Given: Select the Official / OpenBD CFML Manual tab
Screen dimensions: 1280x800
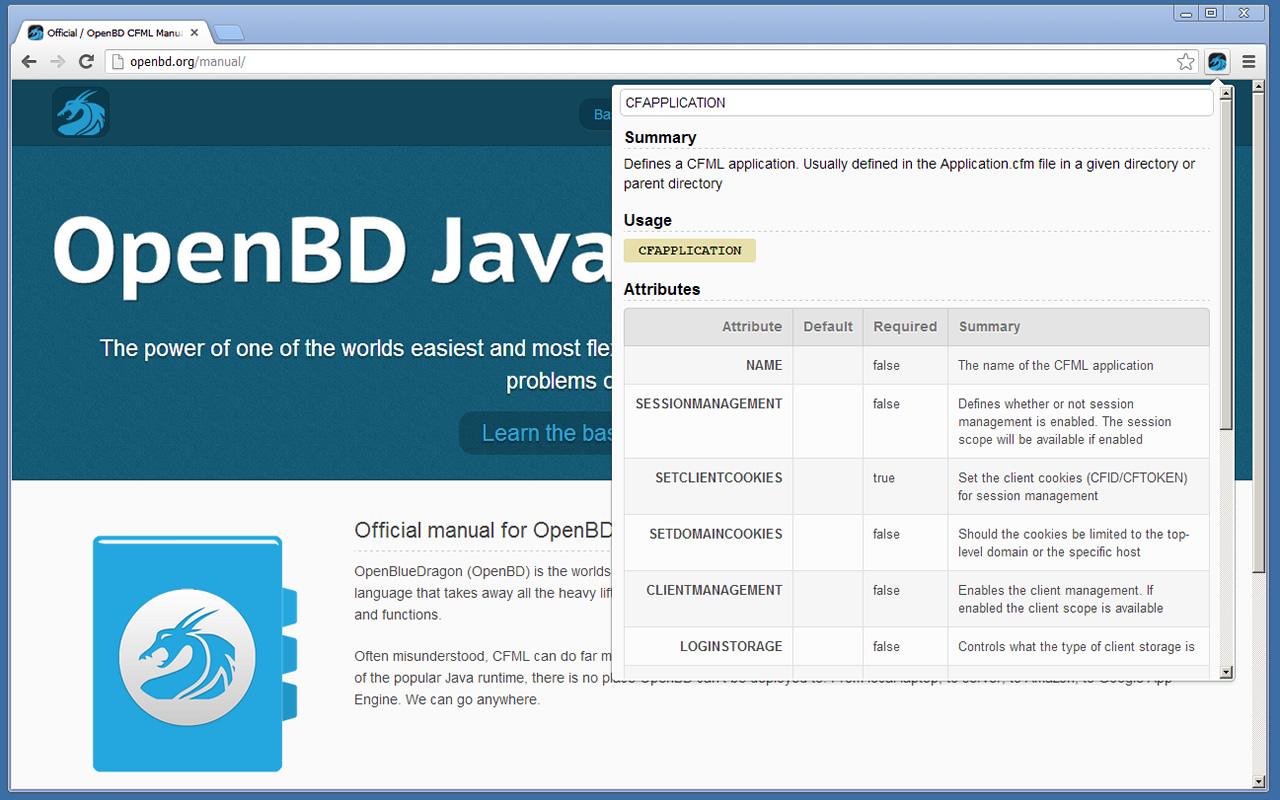Looking at the screenshot, I should (110, 31).
